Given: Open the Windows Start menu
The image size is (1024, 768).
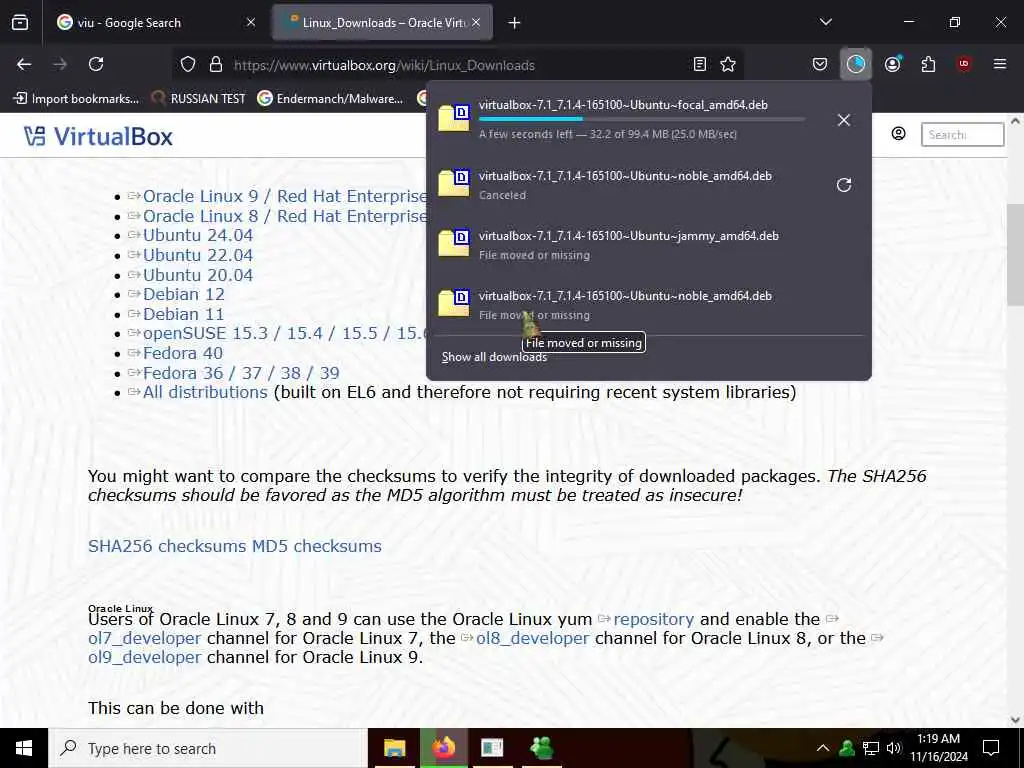Looking at the screenshot, I should click(24, 748).
